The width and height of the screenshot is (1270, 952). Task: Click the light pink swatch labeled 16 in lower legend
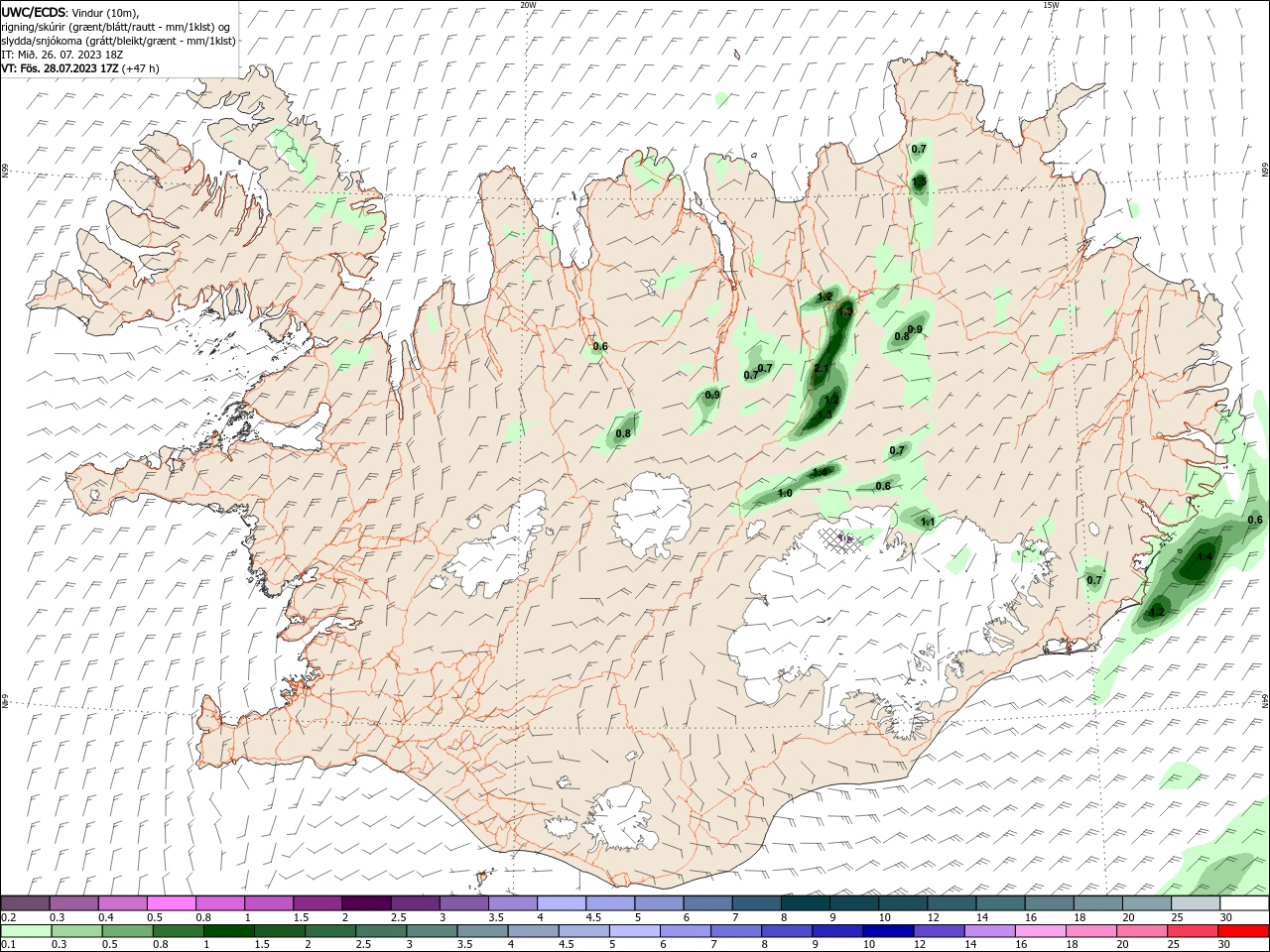pyautogui.click(x=1040, y=931)
